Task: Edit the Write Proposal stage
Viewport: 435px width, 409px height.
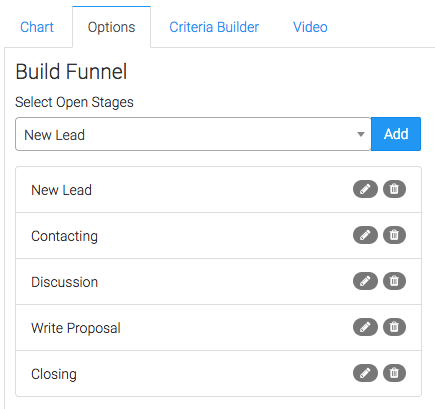Action: pyautogui.click(x=365, y=327)
